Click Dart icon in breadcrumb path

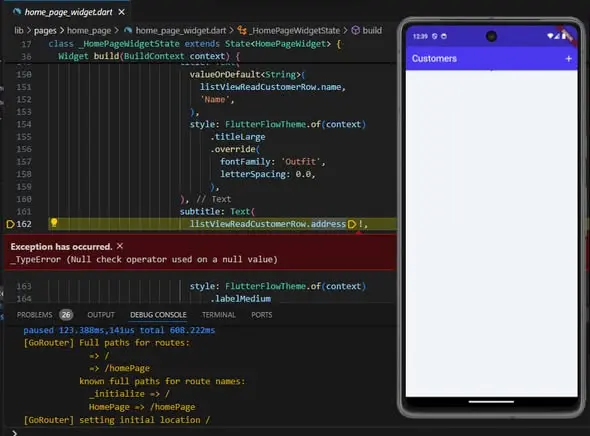click(128, 30)
